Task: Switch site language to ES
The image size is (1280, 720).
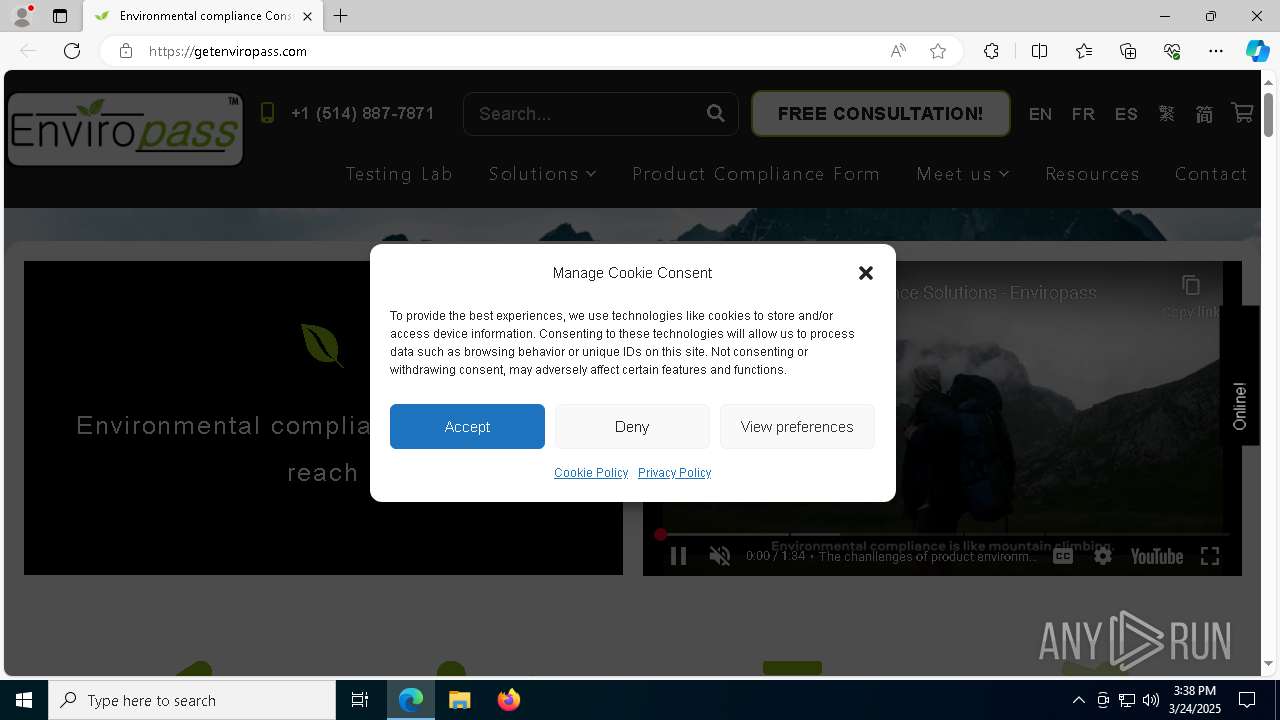Action: 1126,114
